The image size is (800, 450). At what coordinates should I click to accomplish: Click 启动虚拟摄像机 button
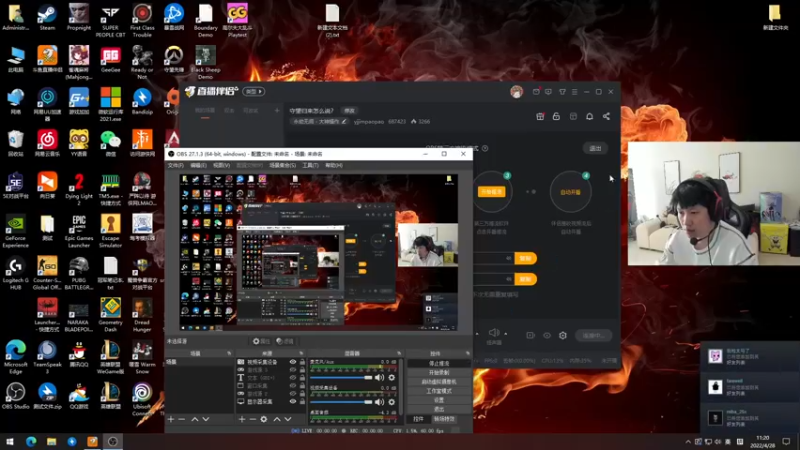tap(439, 382)
